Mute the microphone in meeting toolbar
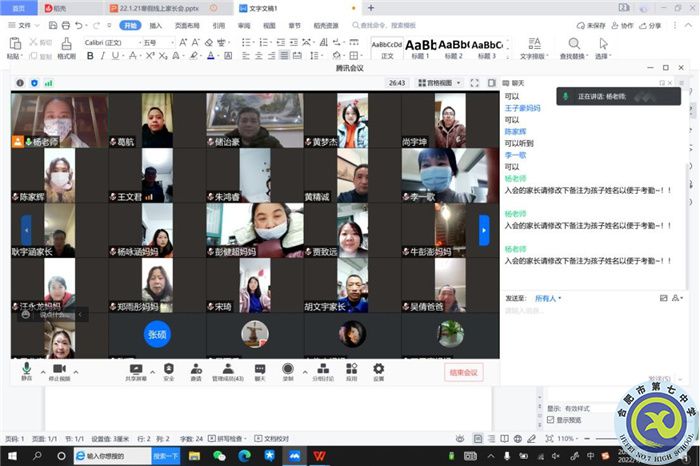700x466 pixels. pos(27,370)
